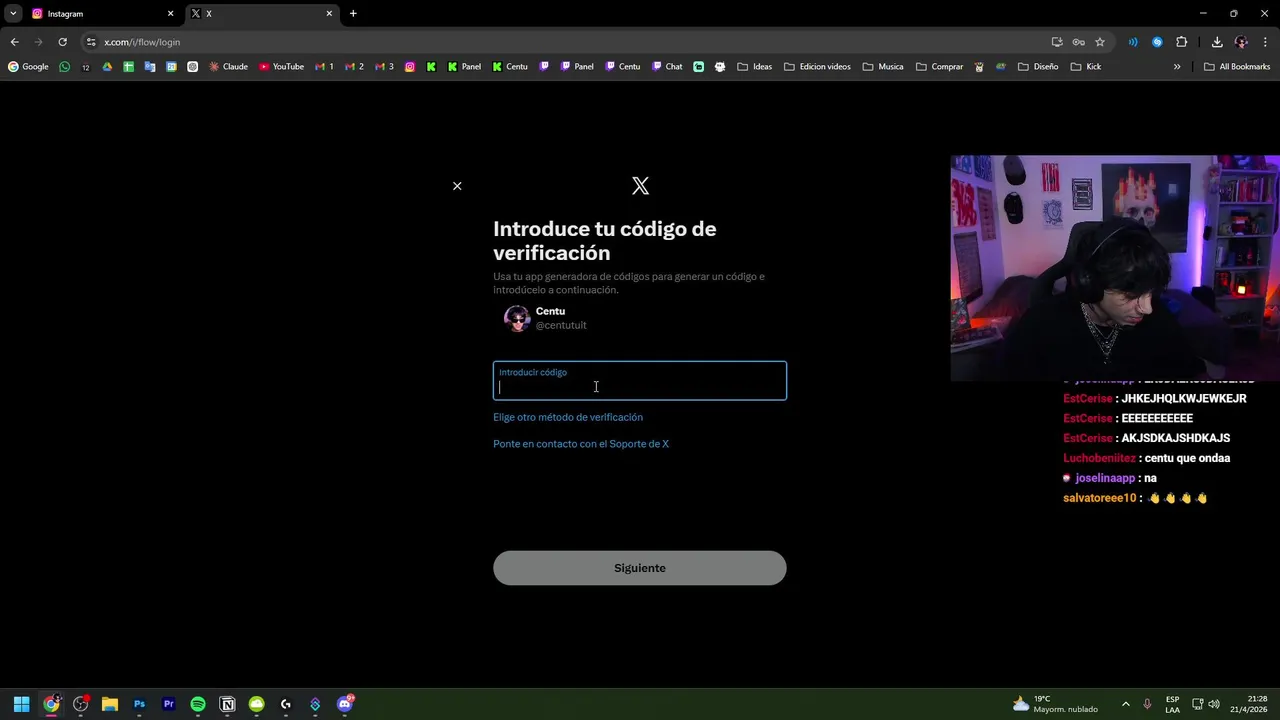
Task: Open the Instagram bookmark icon
Action: (x=410, y=67)
